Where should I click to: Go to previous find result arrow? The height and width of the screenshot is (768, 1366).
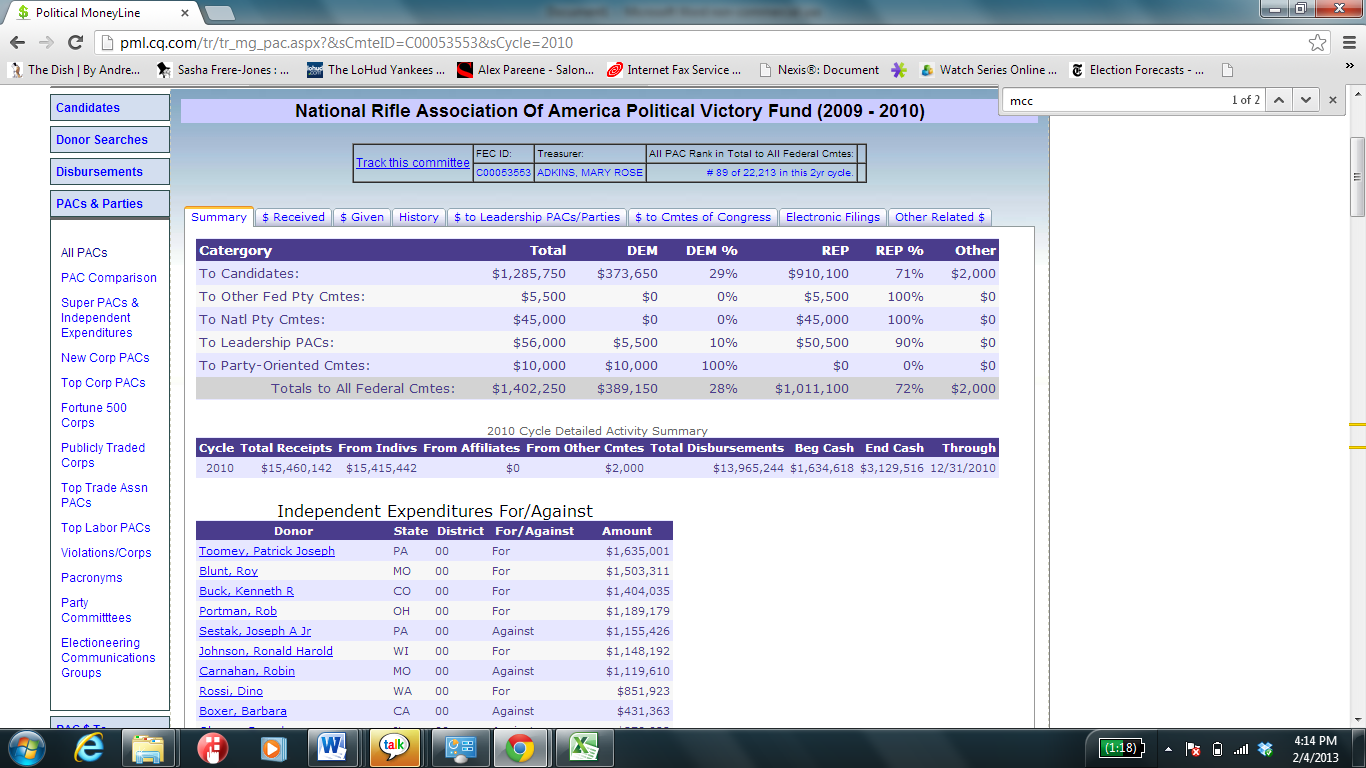point(1280,100)
